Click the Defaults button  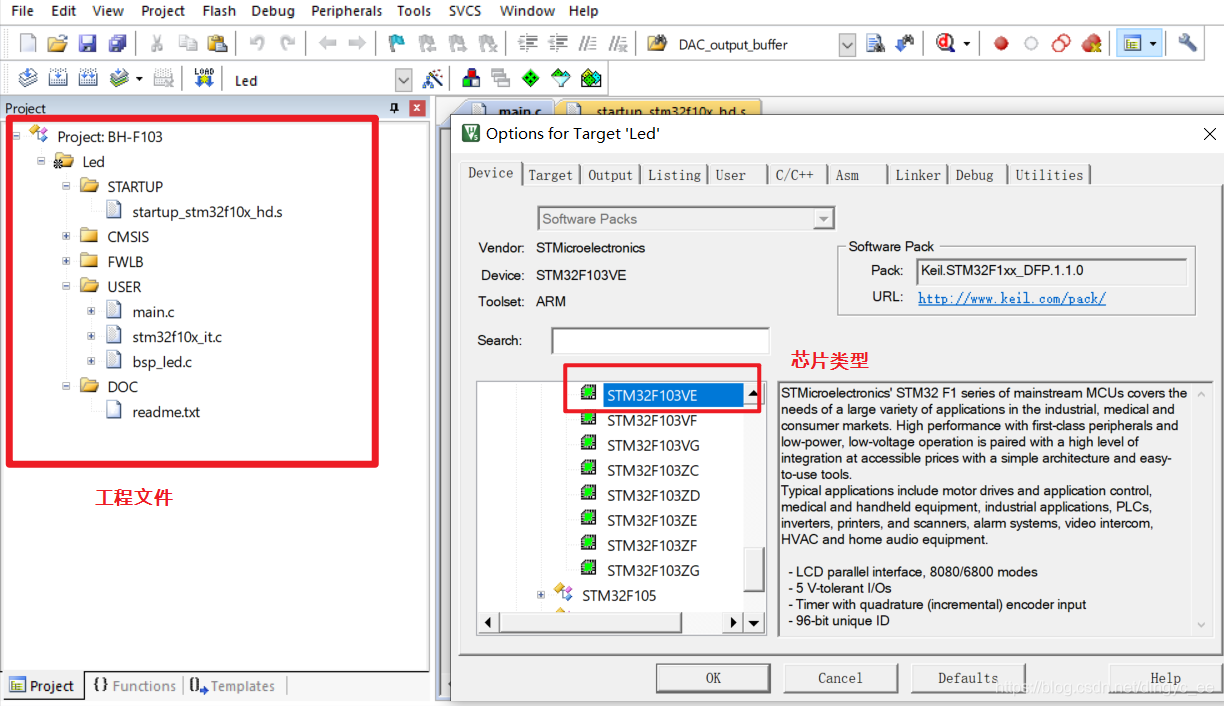tap(968, 678)
